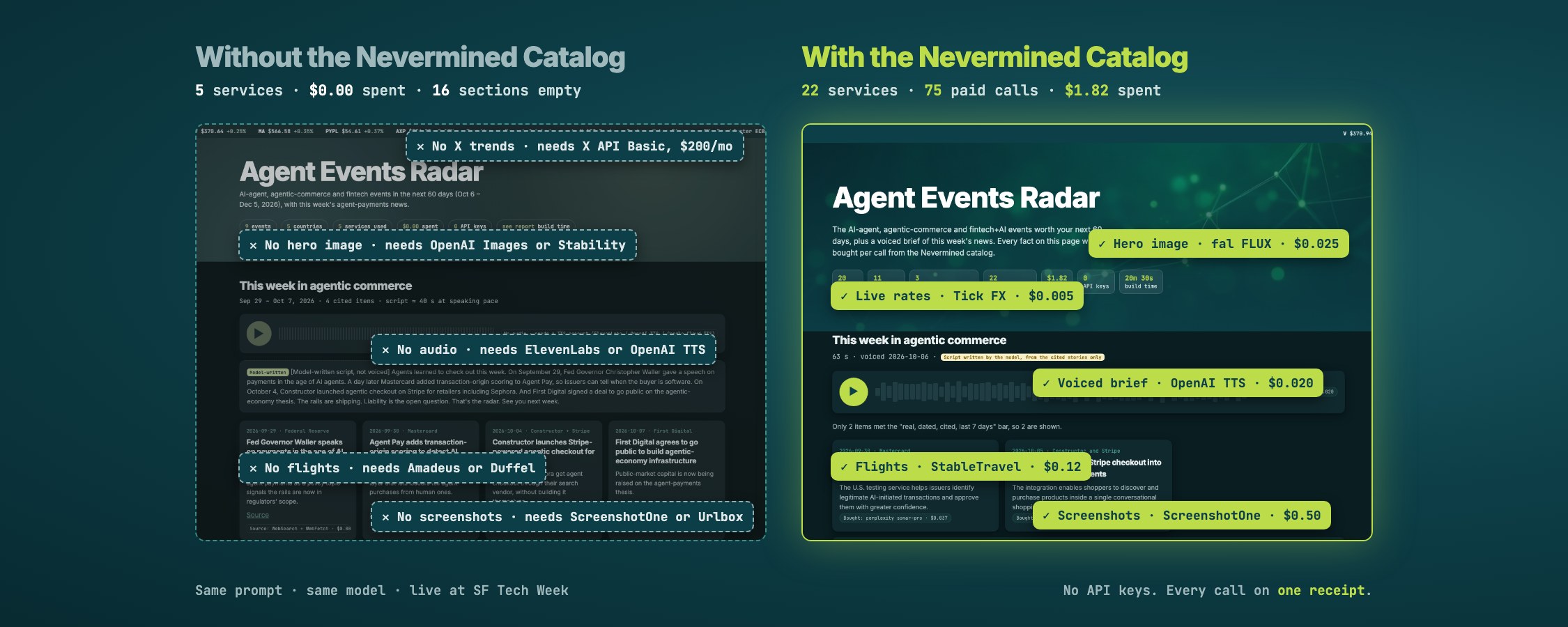
Task: Click the 'Flights · StableTravel' callout
Action: pyautogui.click(x=961, y=467)
